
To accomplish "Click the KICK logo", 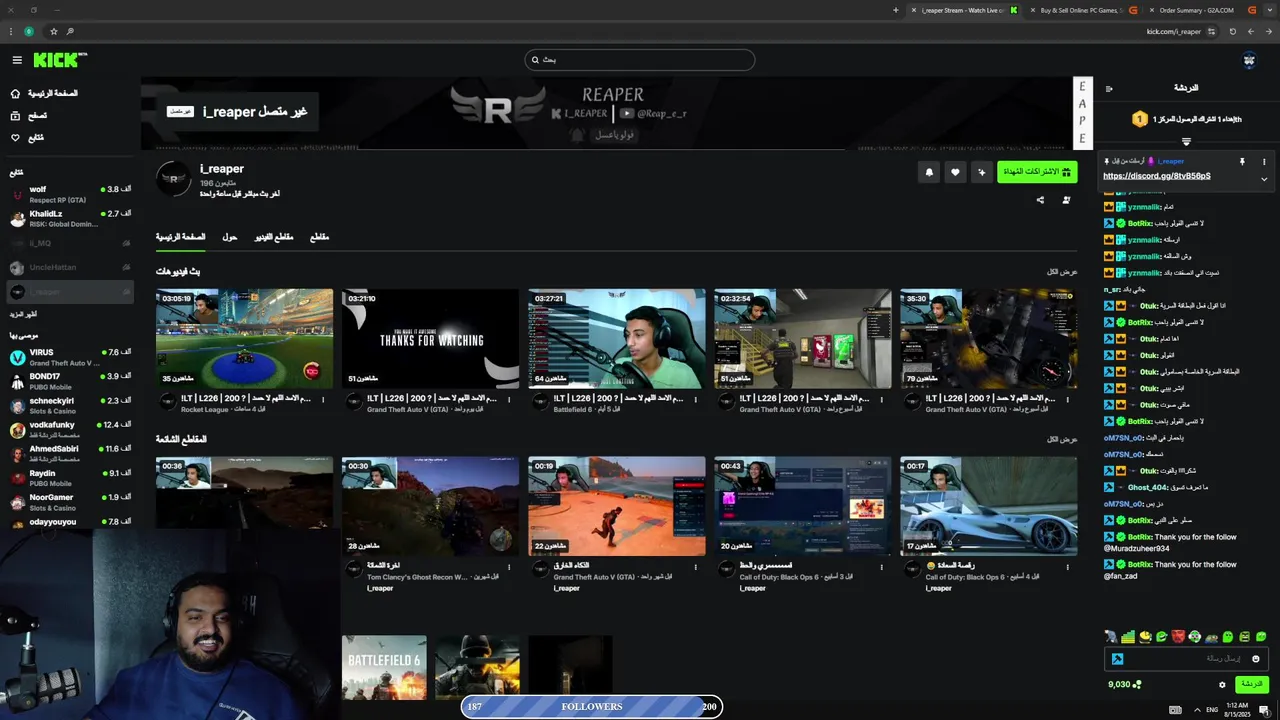I will coord(60,60).
